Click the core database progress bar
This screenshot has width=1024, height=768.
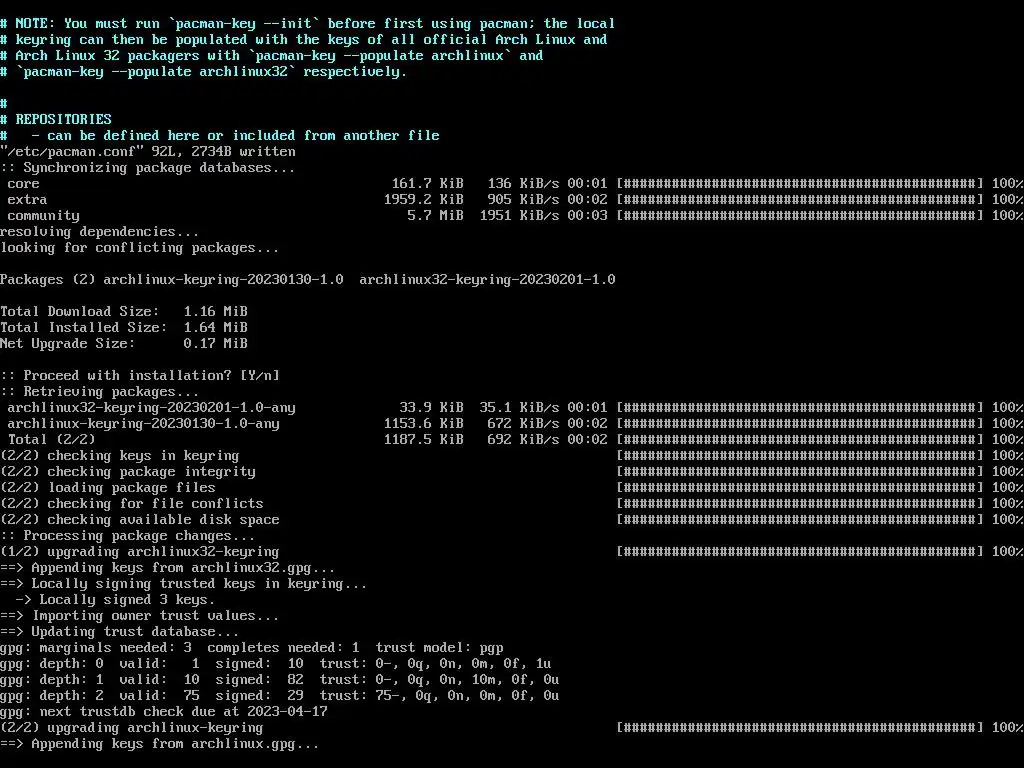[800, 184]
